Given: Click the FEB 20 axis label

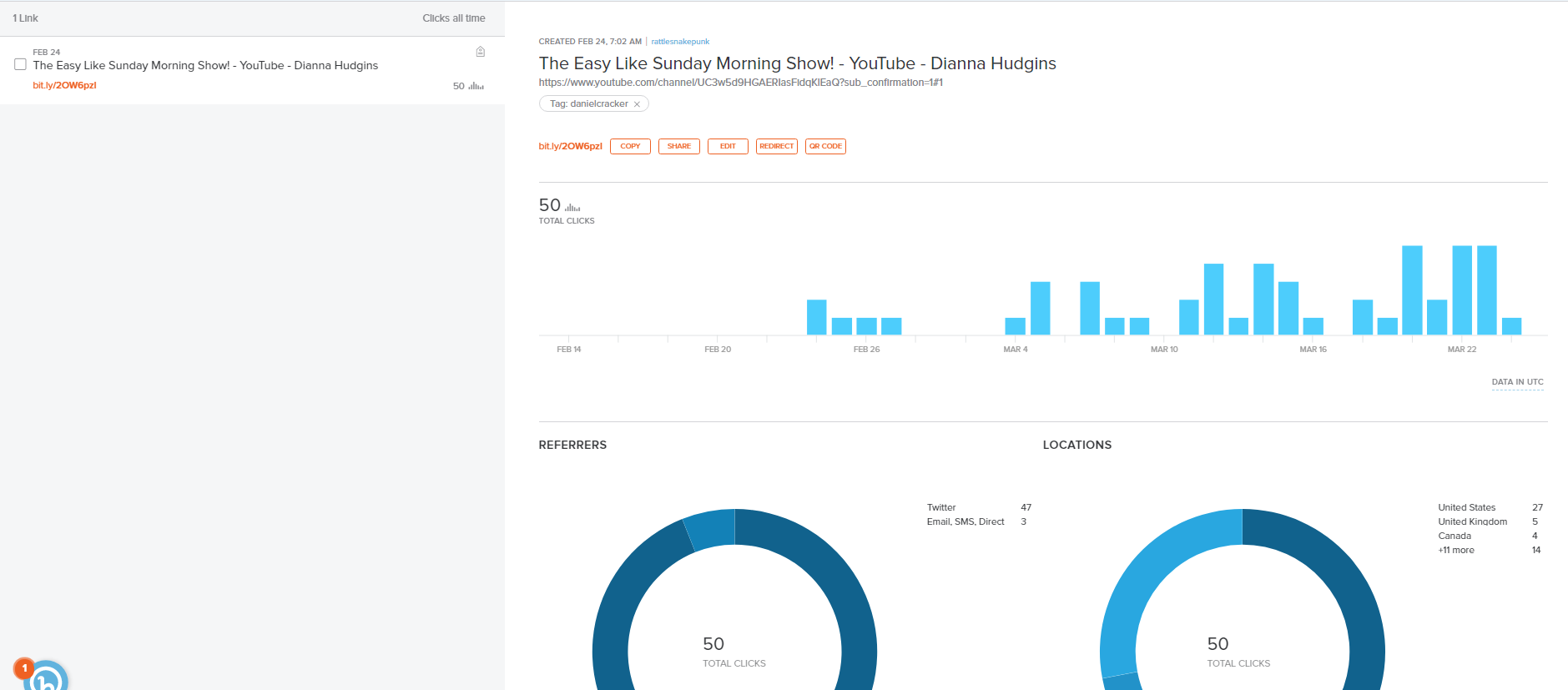Looking at the screenshot, I should click(718, 350).
